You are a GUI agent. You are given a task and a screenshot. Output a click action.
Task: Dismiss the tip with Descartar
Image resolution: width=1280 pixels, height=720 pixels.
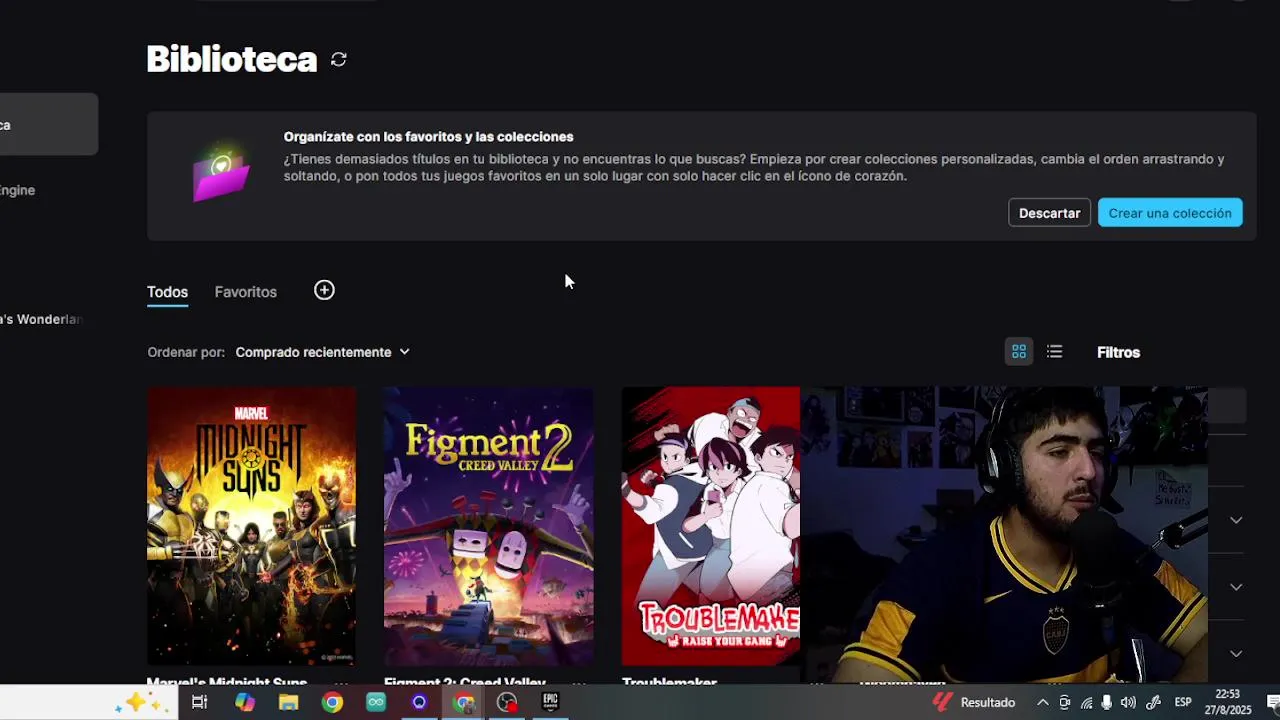[x=1049, y=213]
